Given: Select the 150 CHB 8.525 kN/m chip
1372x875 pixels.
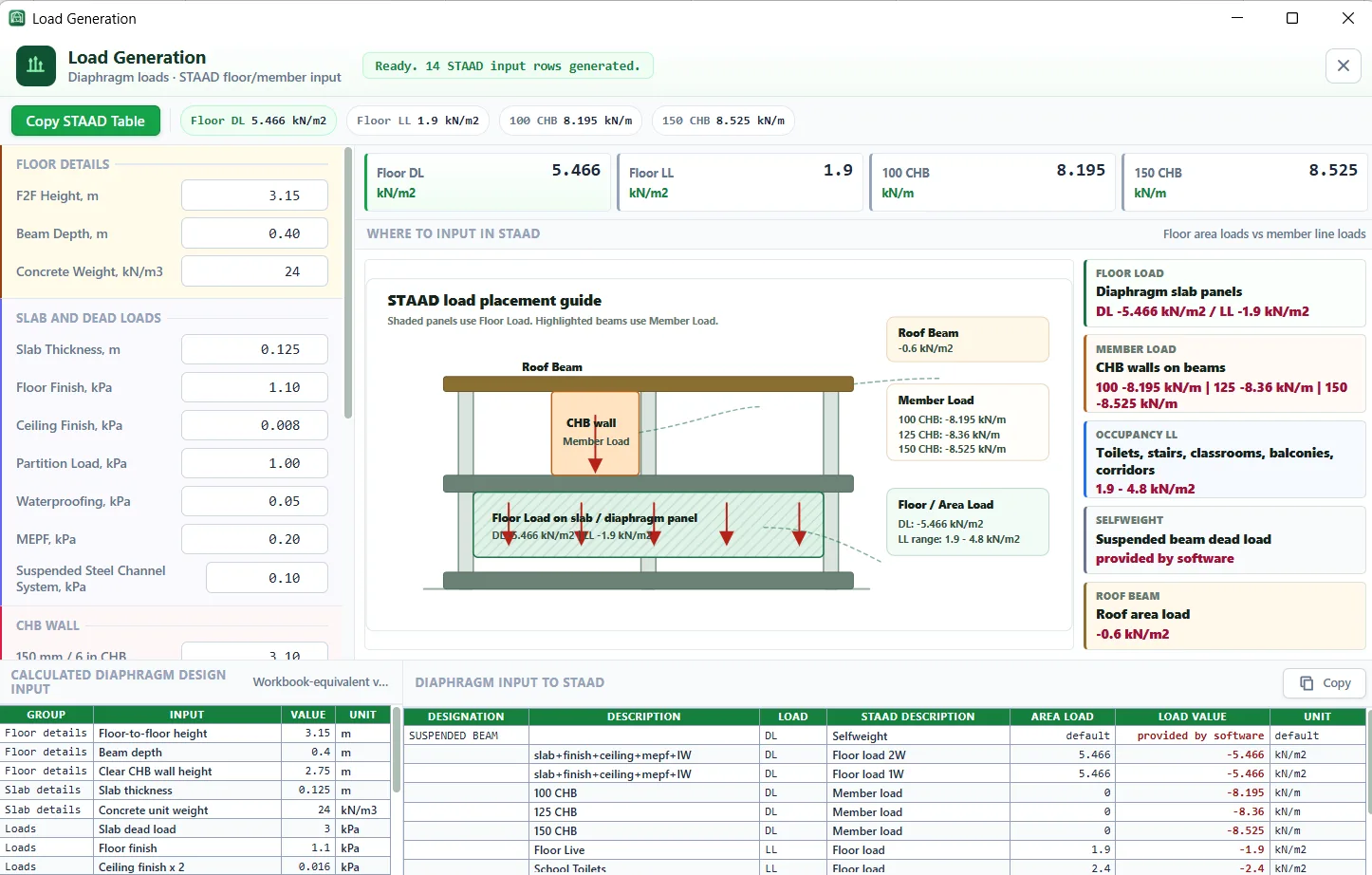Looking at the screenshot, I should pyautogui.click(x=723, y=121).
